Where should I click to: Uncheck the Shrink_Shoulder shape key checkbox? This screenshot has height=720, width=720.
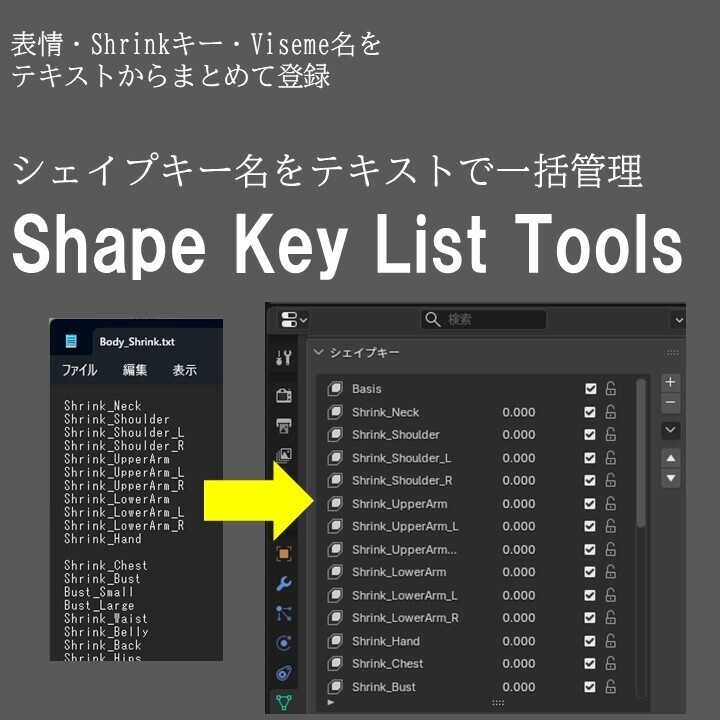point(590,434)
